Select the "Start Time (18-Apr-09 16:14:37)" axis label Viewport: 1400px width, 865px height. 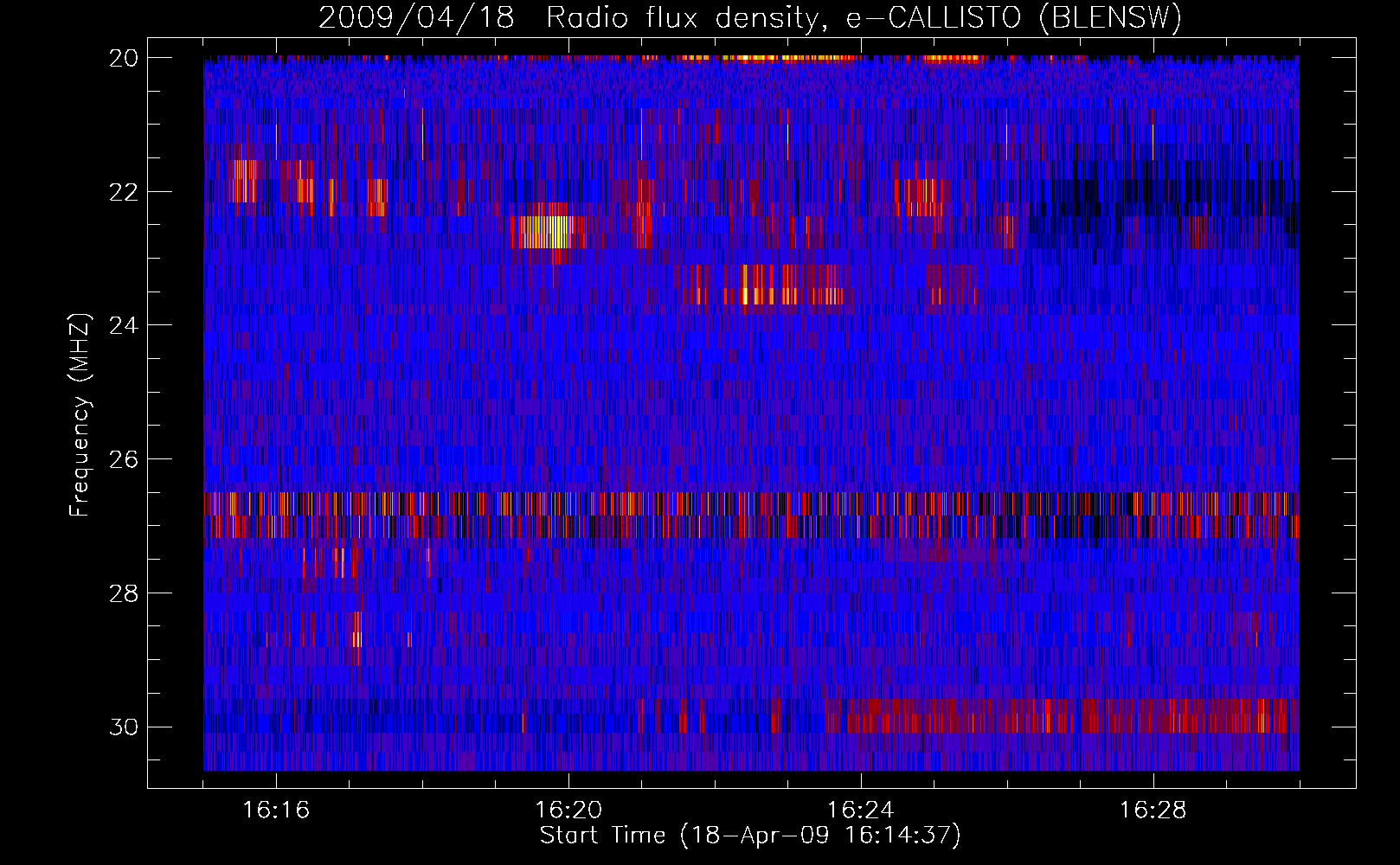pyautogui.click(x=750, y=836)
